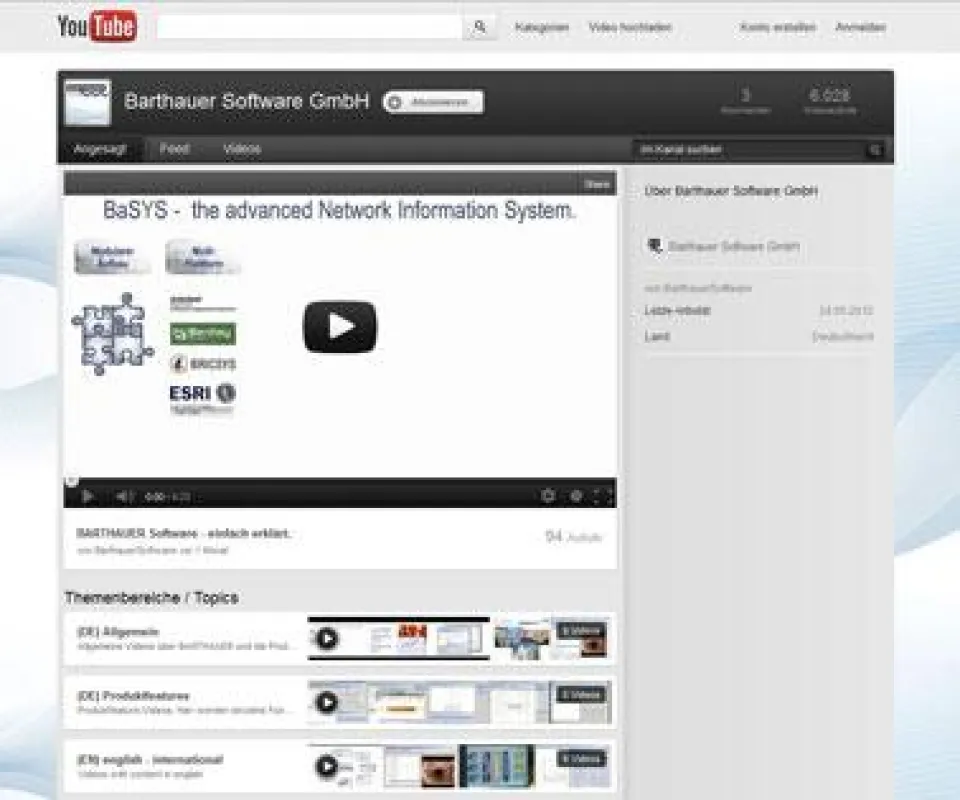
Task: Mute the video with the speaker icon
Action: tap(124, 496)
